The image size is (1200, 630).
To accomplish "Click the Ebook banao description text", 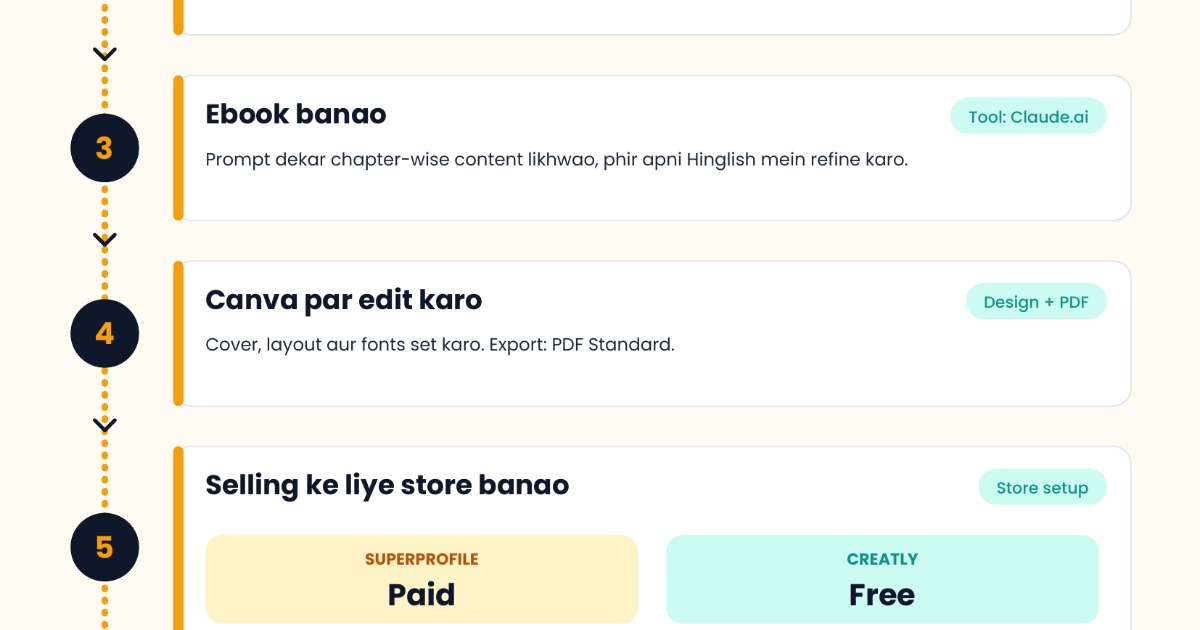I will pos(556,160).
